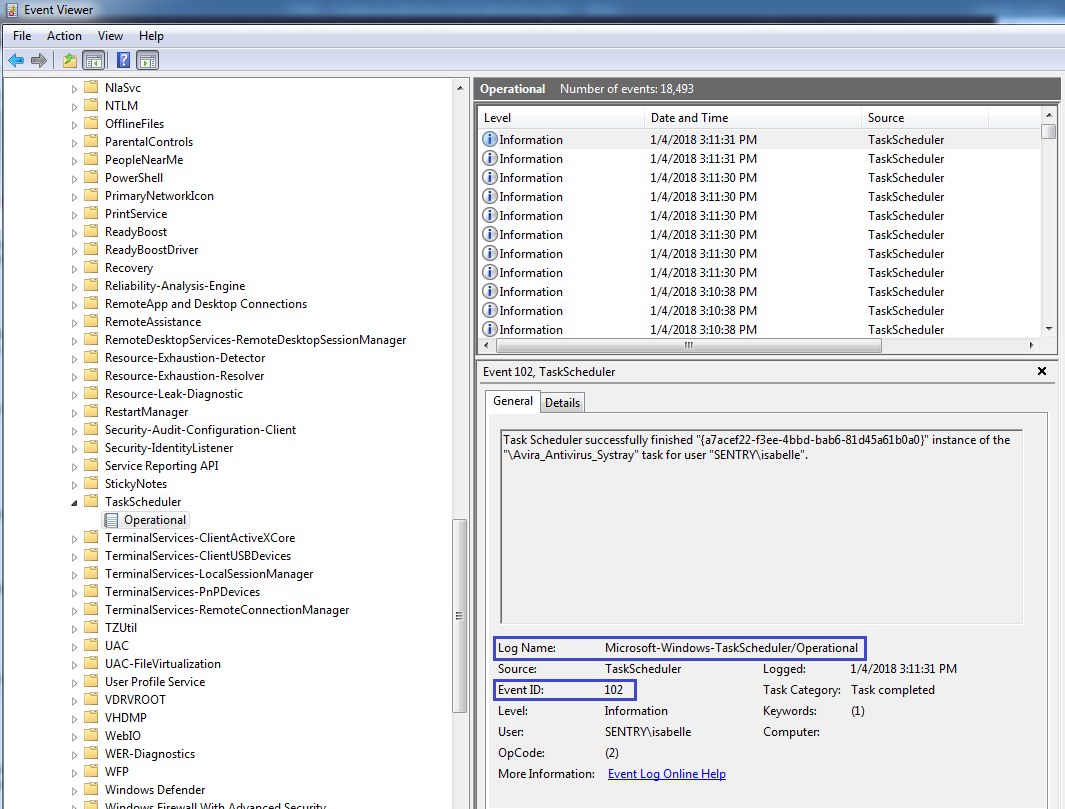The width and height of the screenshot is (1065, 809).
Task: Select the UAC-FileVirtualization tree folder
Action: coord(162,664)
